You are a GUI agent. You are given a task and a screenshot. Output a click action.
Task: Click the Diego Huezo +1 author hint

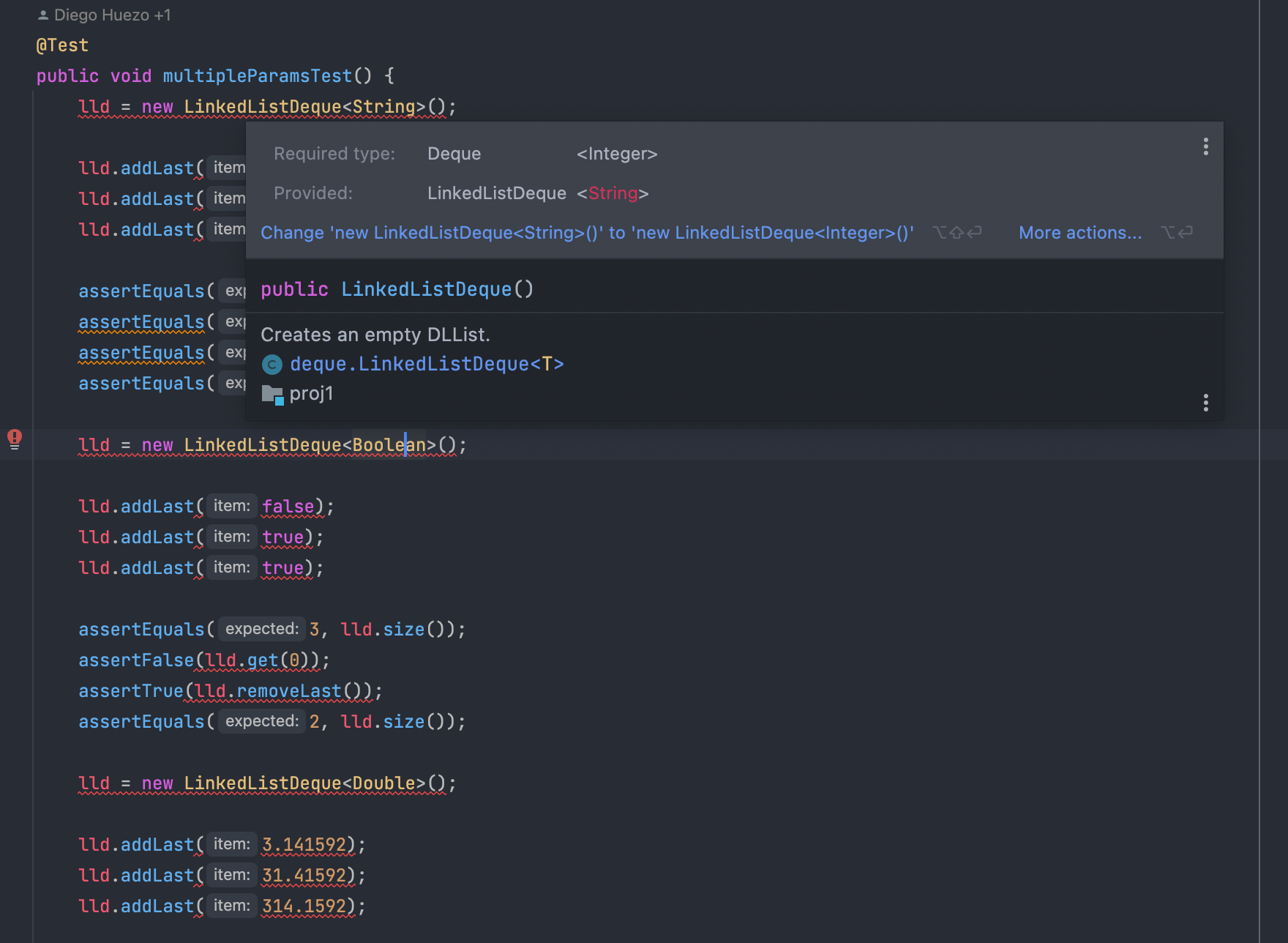click(x=111, y=15)
